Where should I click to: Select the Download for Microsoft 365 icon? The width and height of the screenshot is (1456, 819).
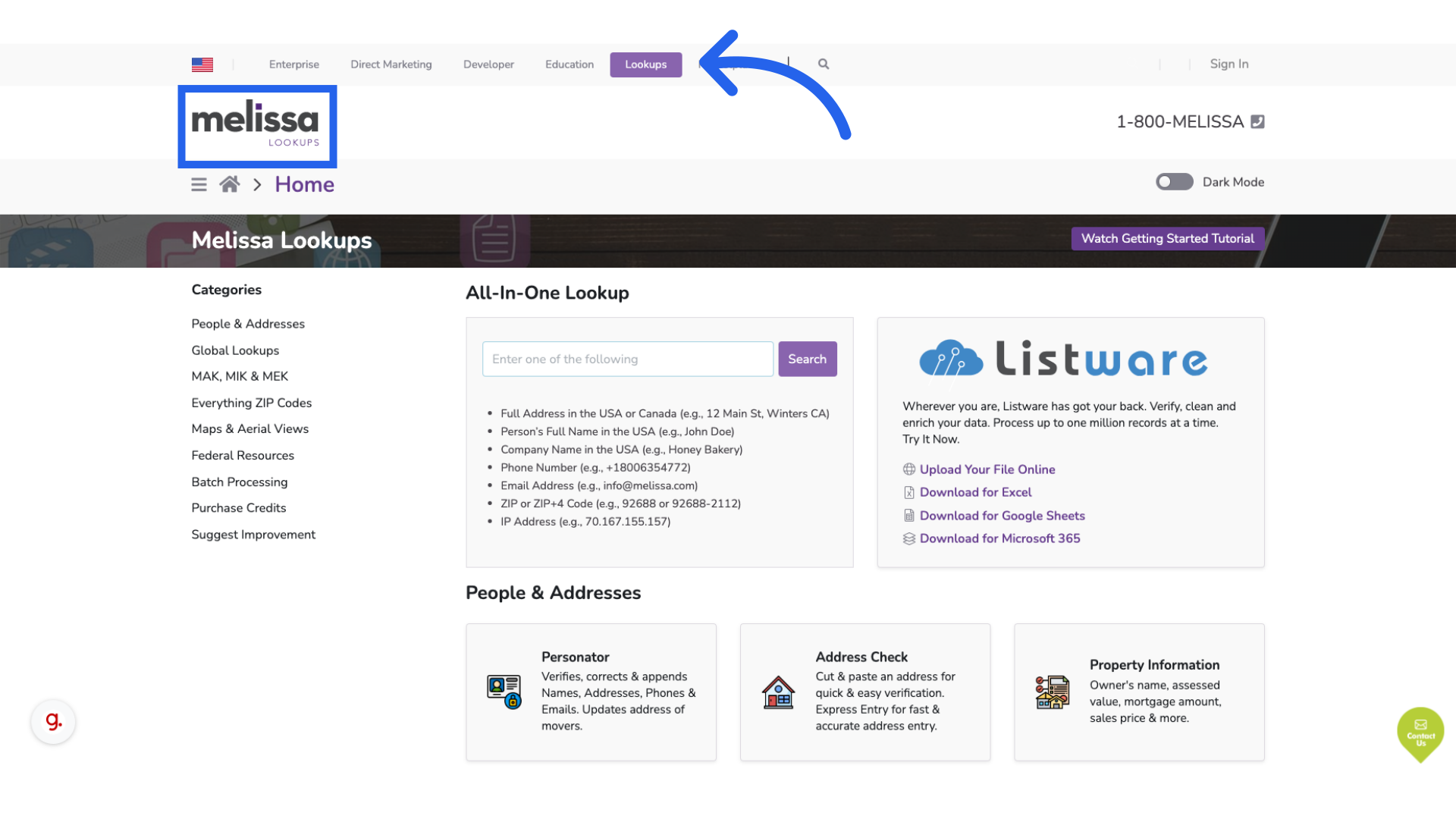coord(908,538)
